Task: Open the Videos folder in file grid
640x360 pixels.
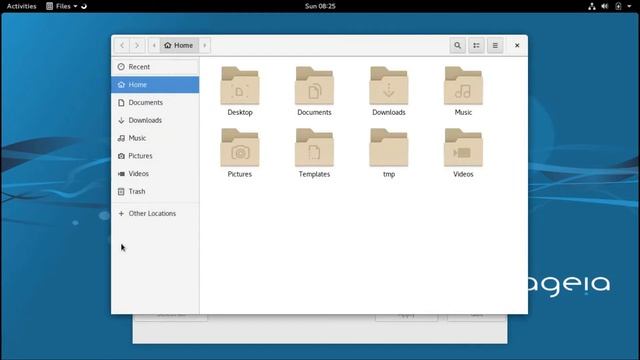Action: pos(463,148)
